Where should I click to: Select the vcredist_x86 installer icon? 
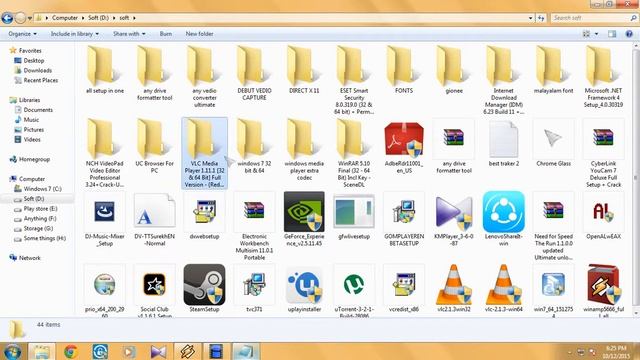pyautogui.click(x=404, y=284)
